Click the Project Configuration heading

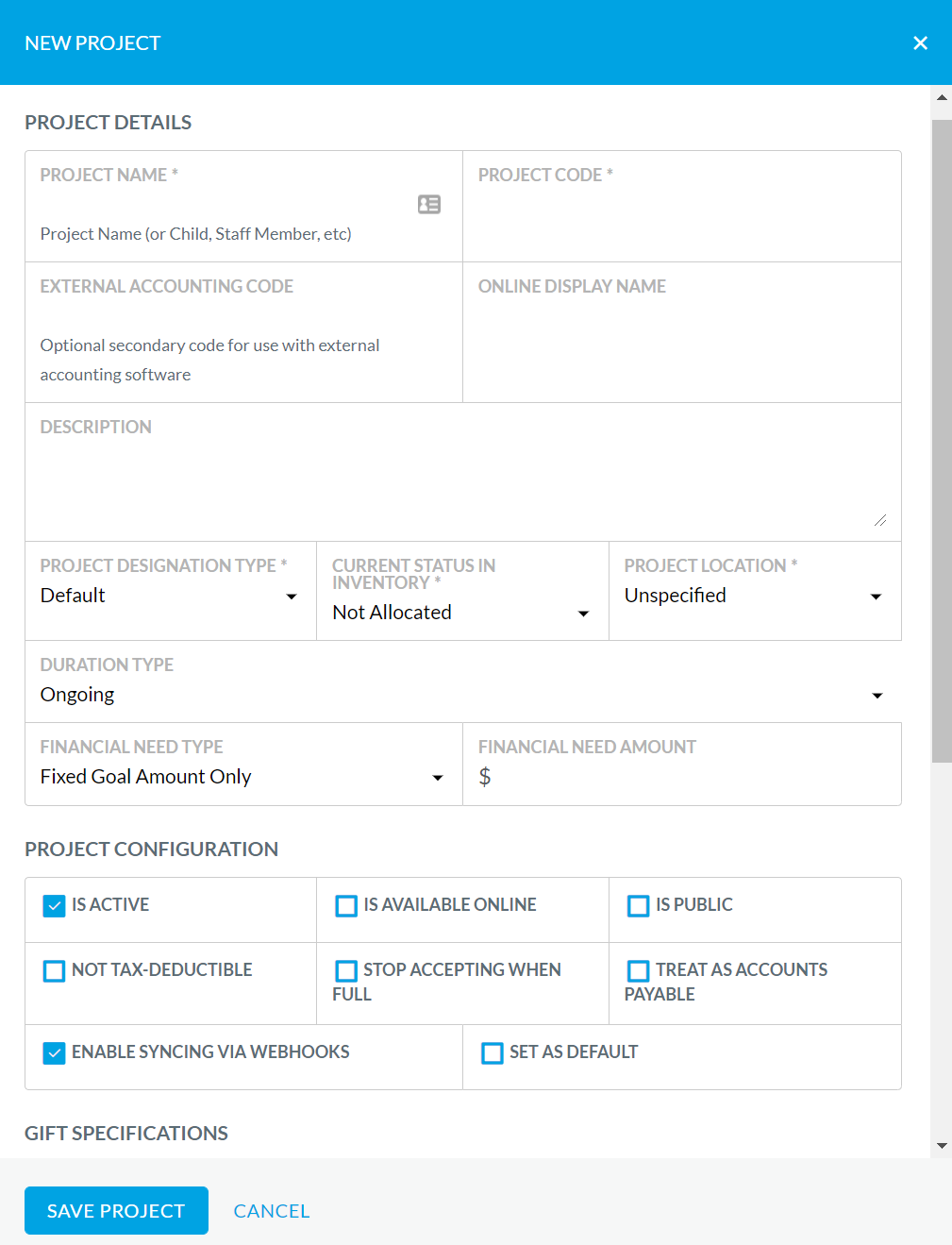pos(152,850)
